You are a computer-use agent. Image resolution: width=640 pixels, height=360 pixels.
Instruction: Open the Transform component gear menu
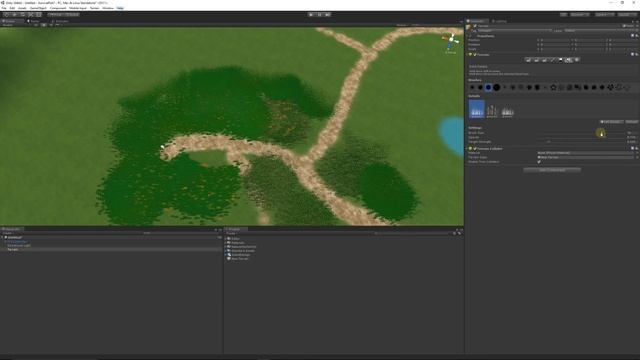(x=637, y=36)
